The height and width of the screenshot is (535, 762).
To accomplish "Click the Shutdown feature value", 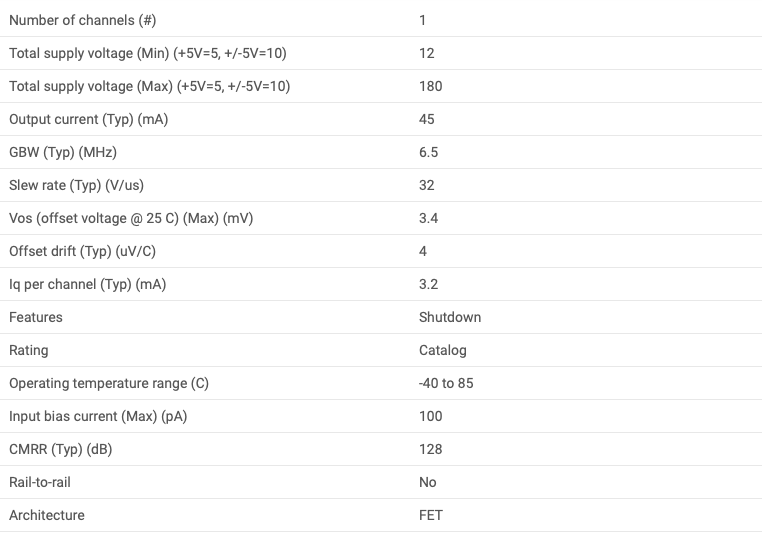I will pos(450,317).
